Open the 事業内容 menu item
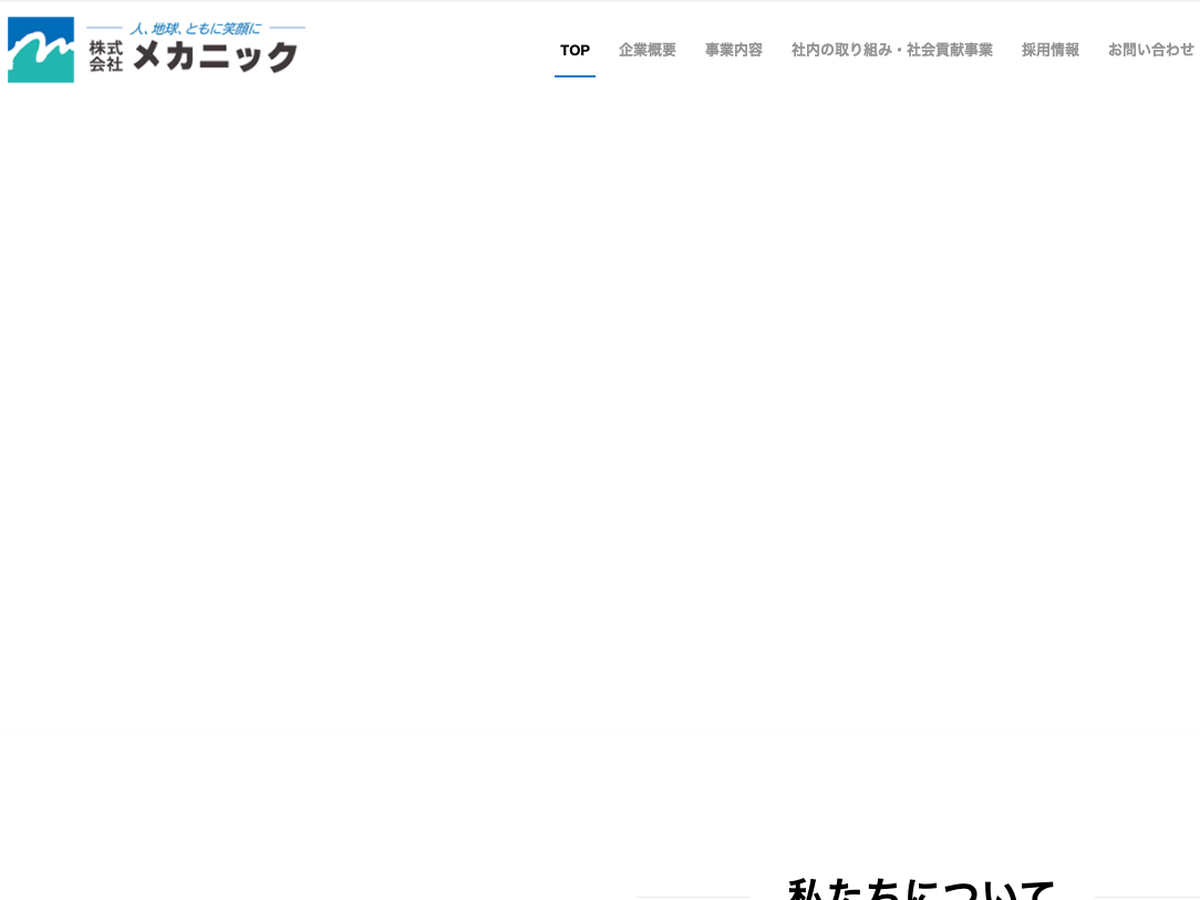 [733, 50]
